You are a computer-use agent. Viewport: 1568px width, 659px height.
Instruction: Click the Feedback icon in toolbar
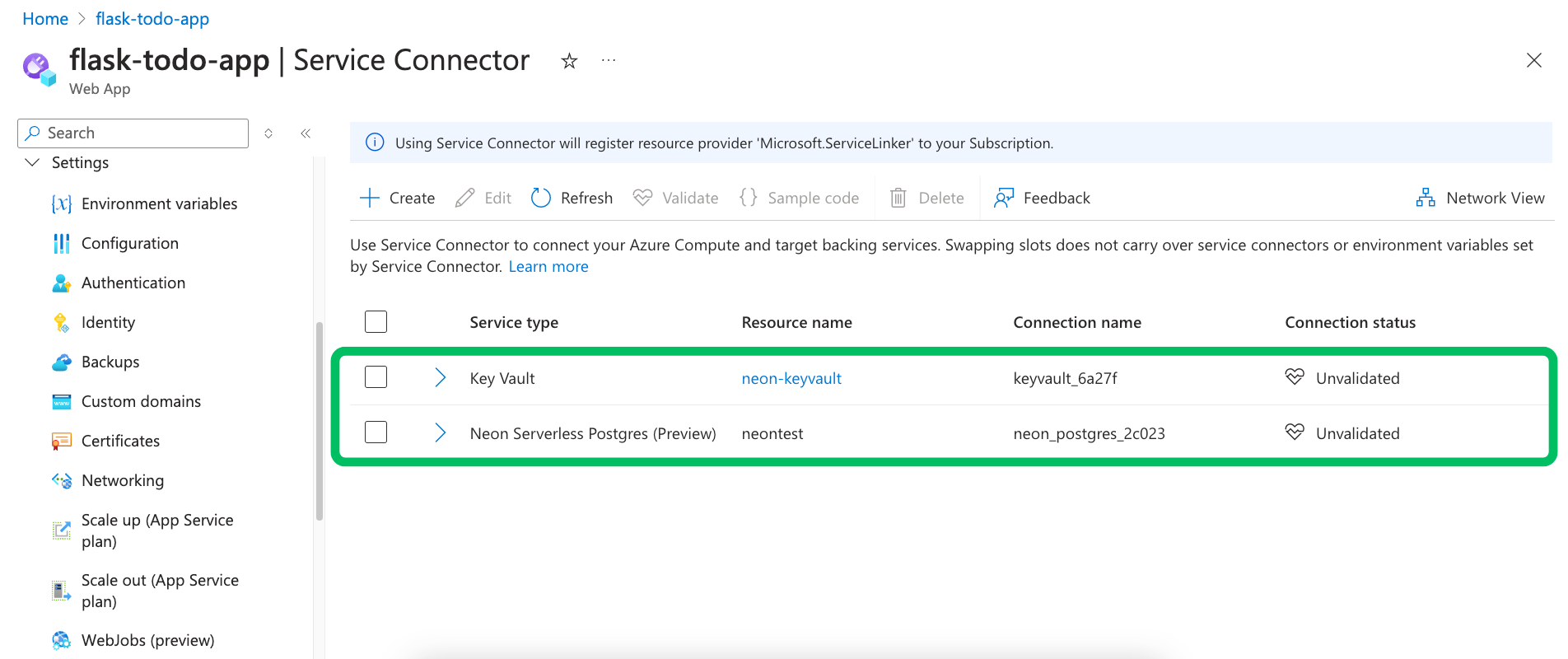1004,198
